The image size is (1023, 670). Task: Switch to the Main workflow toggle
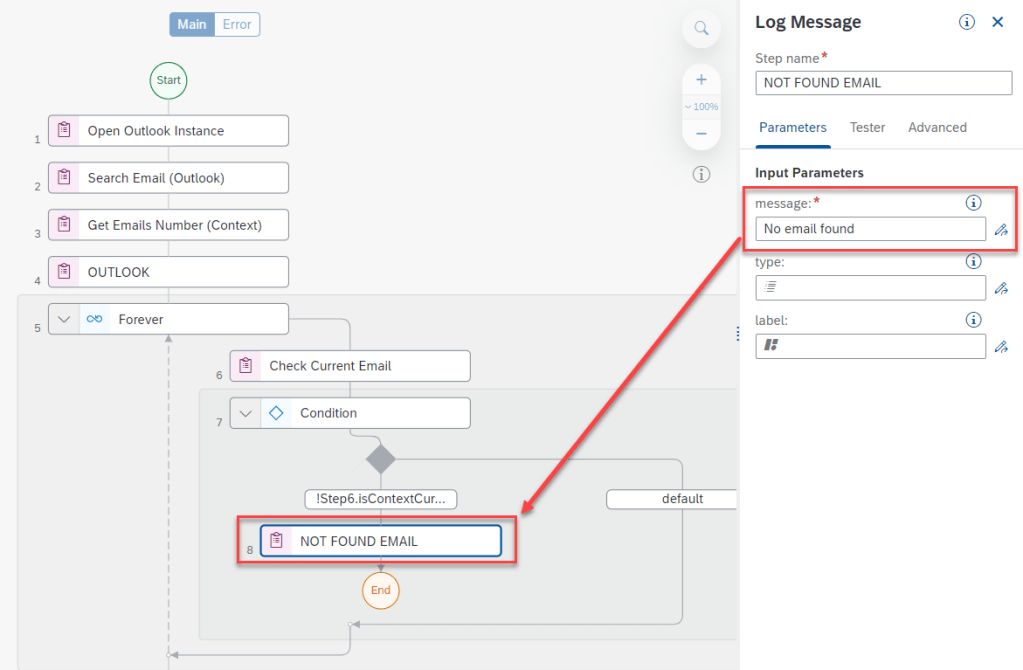point(191,24)
